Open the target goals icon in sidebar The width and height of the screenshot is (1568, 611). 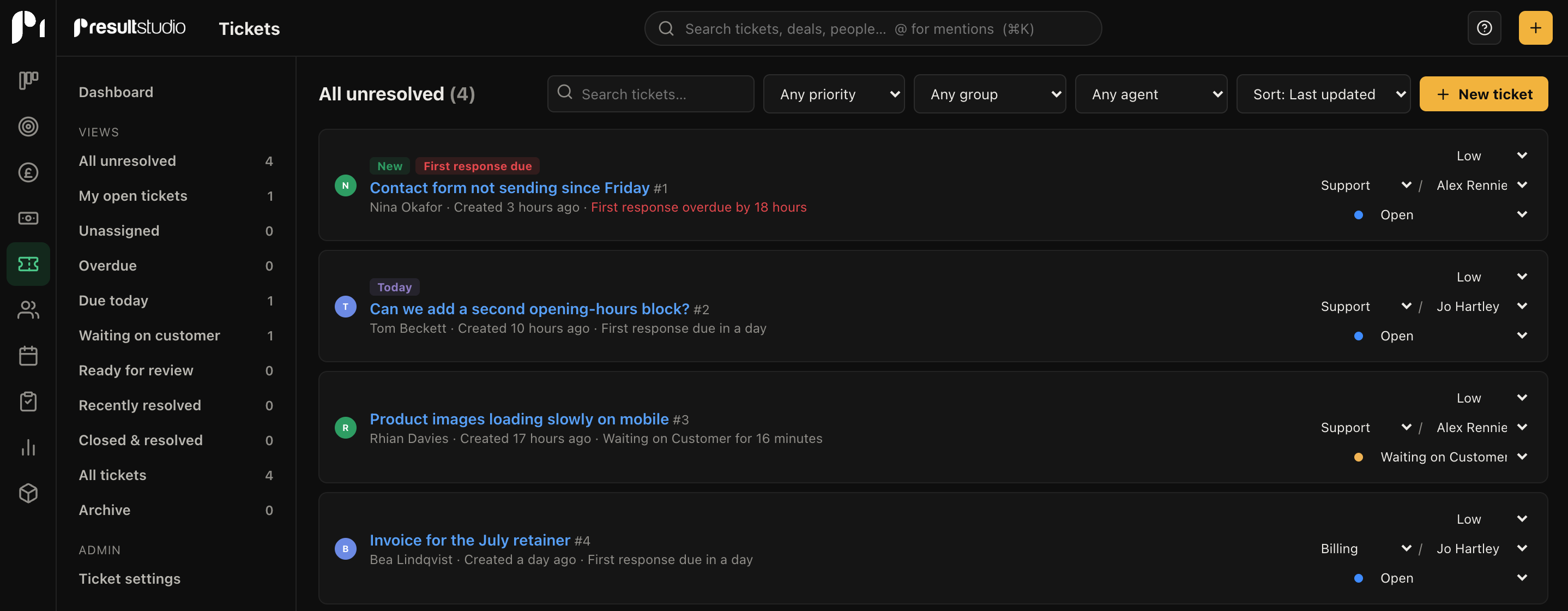pyautogui.click(x=28, y=127)
